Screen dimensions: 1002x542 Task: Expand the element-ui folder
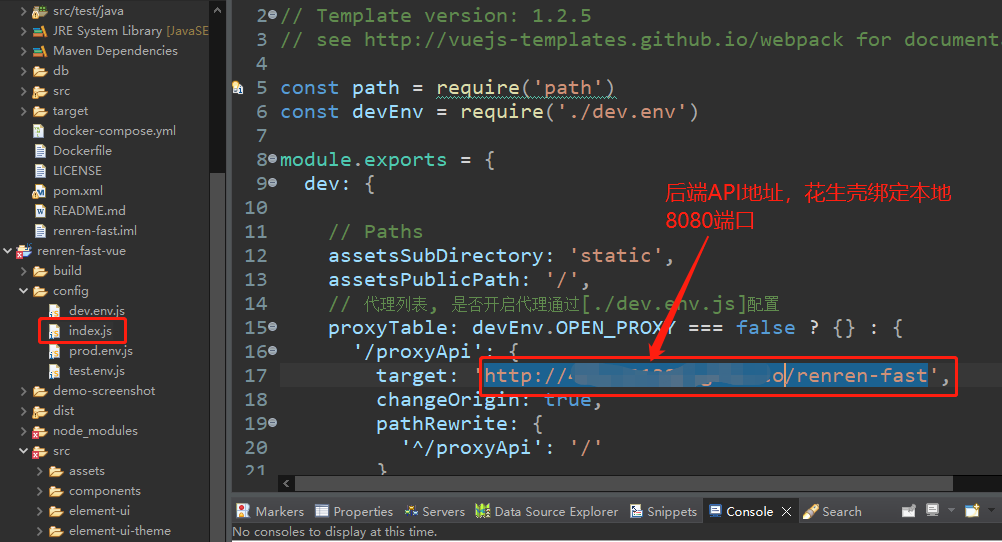(x=40, y=511)
